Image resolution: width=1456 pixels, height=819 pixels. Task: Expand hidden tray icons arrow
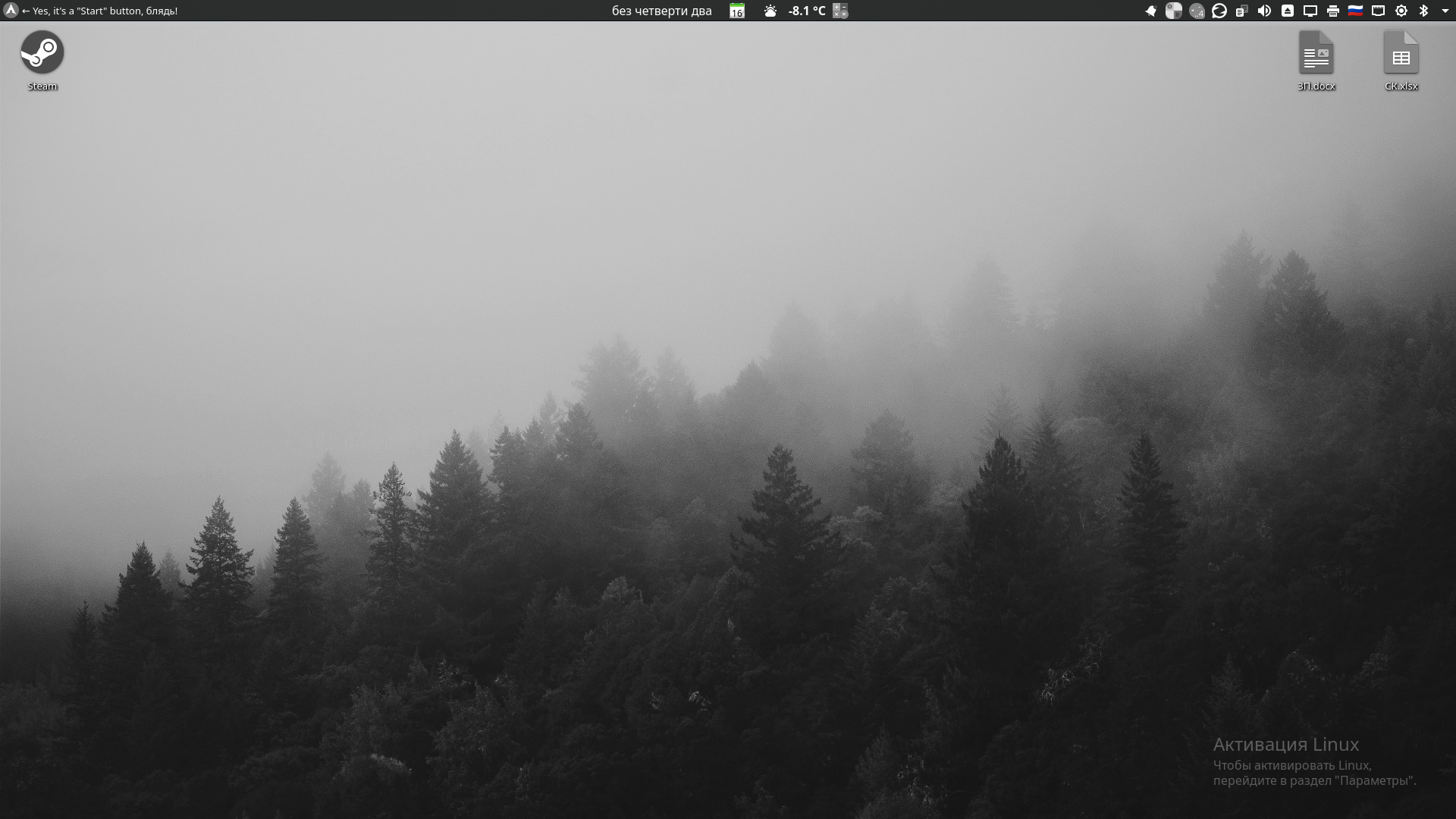point(1445,11)
